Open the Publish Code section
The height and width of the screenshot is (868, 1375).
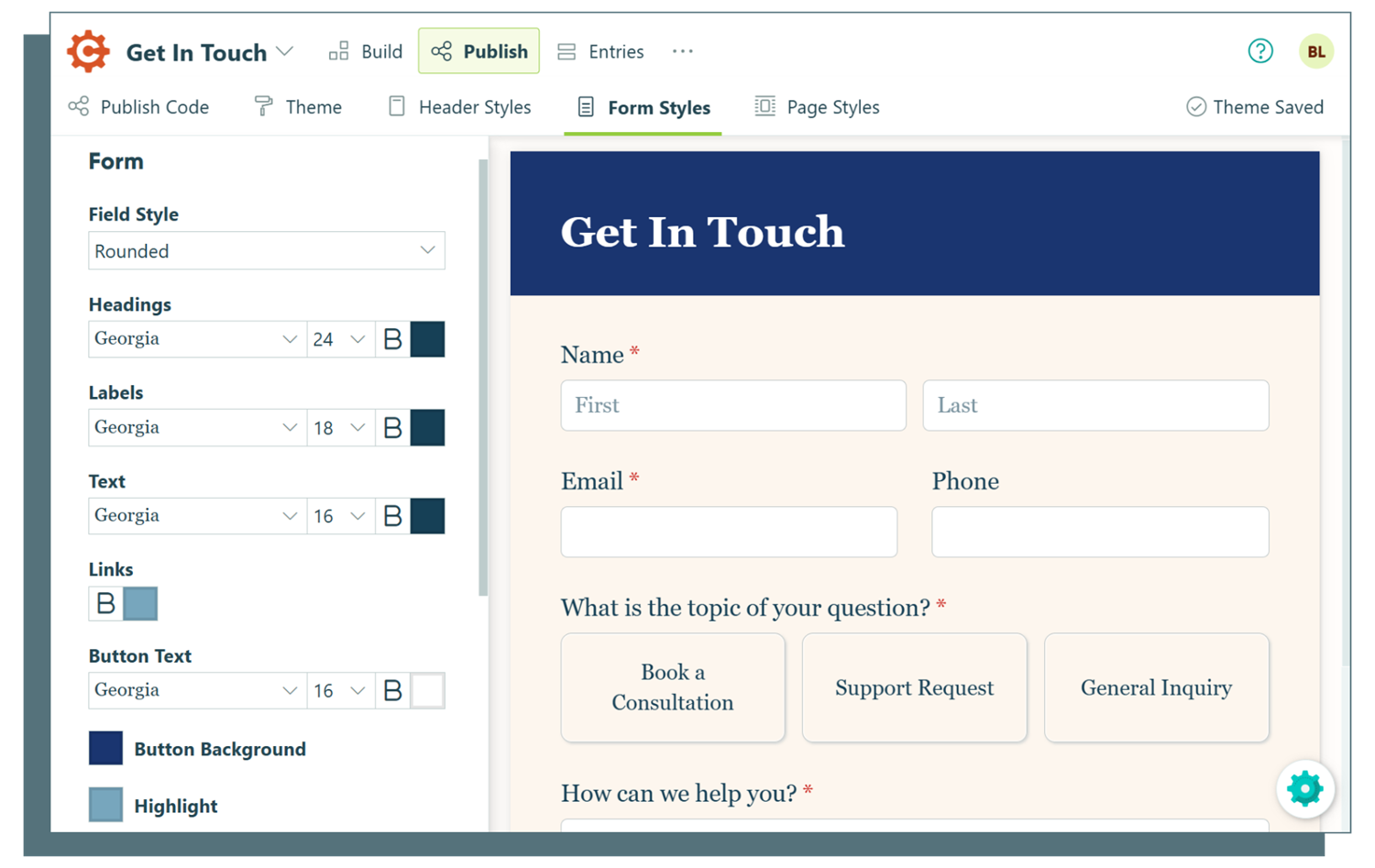(x=139, y=107)
